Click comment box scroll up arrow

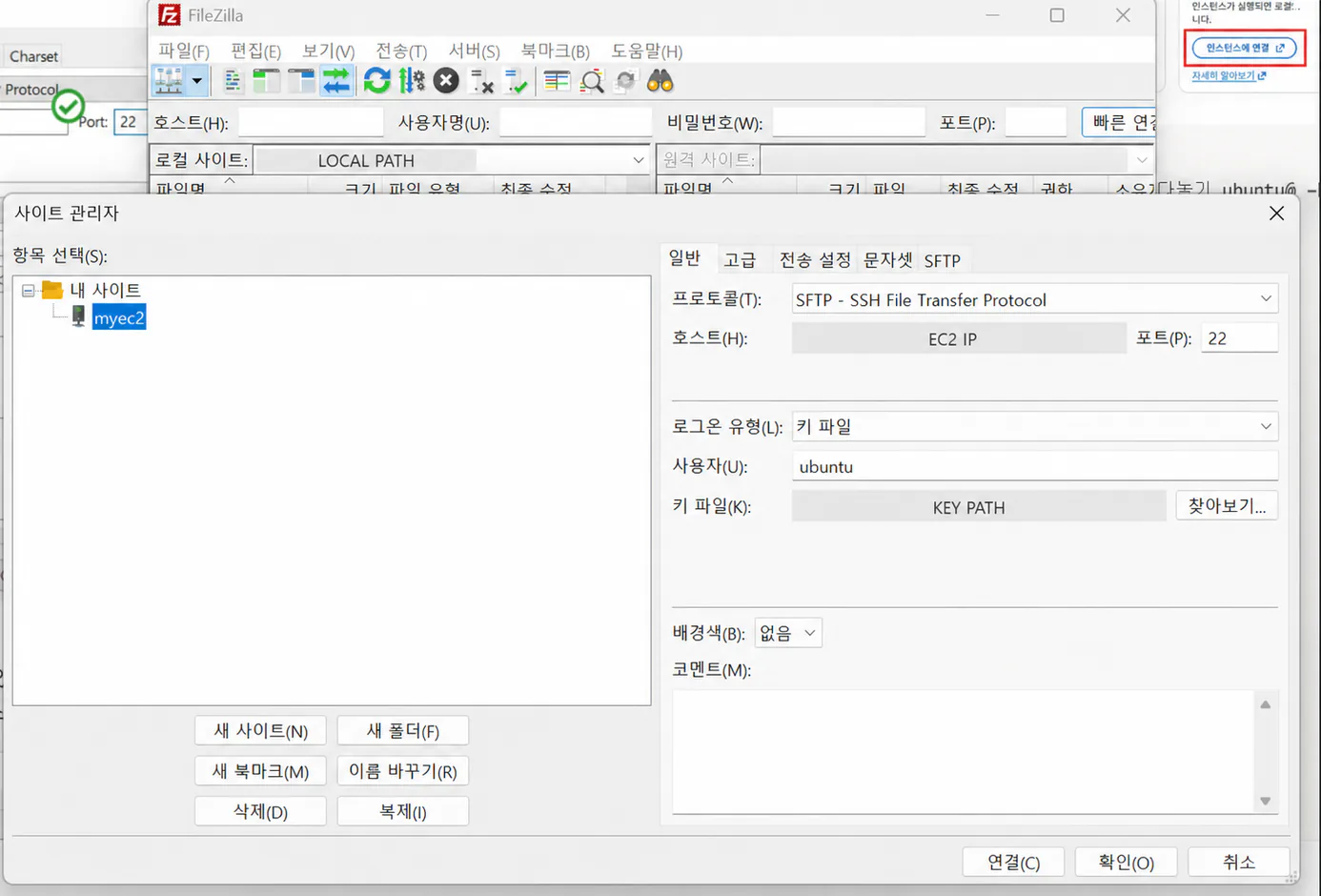(x=1266, y=704)
